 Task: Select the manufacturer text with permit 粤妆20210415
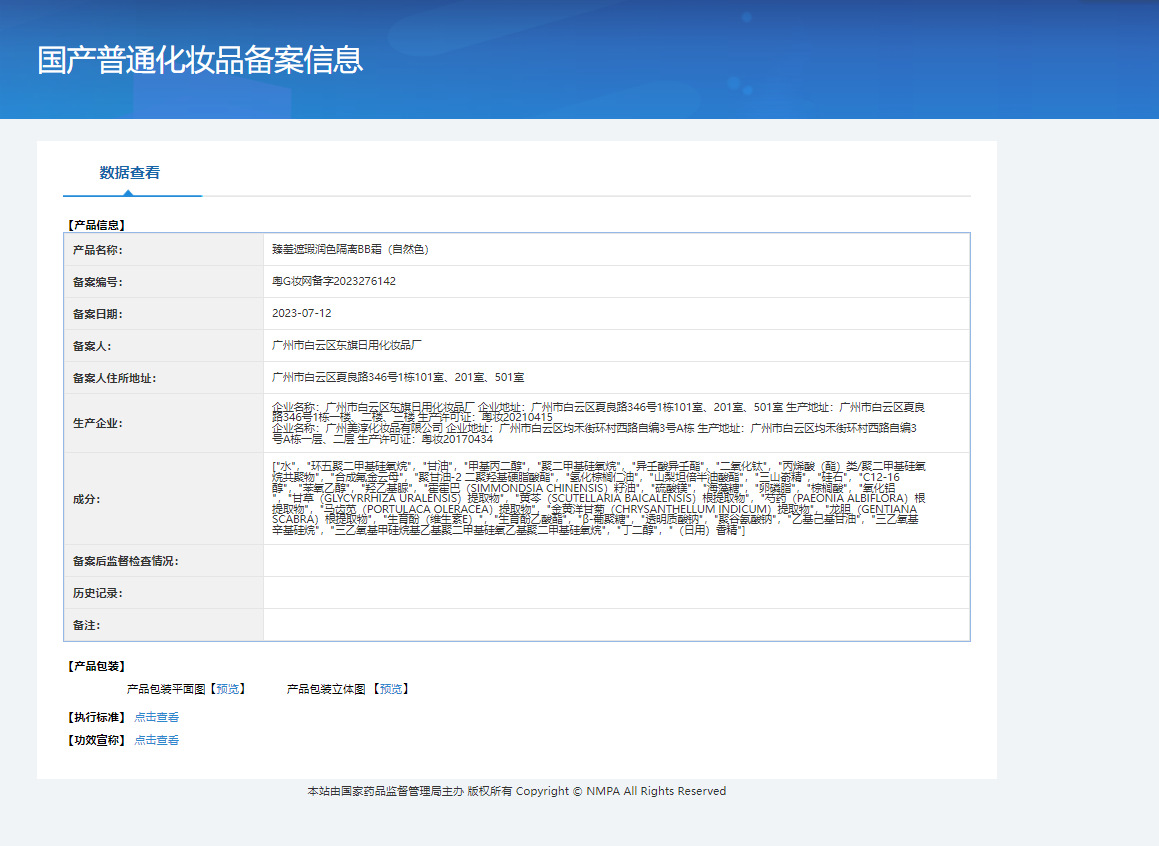pos(598,412)
